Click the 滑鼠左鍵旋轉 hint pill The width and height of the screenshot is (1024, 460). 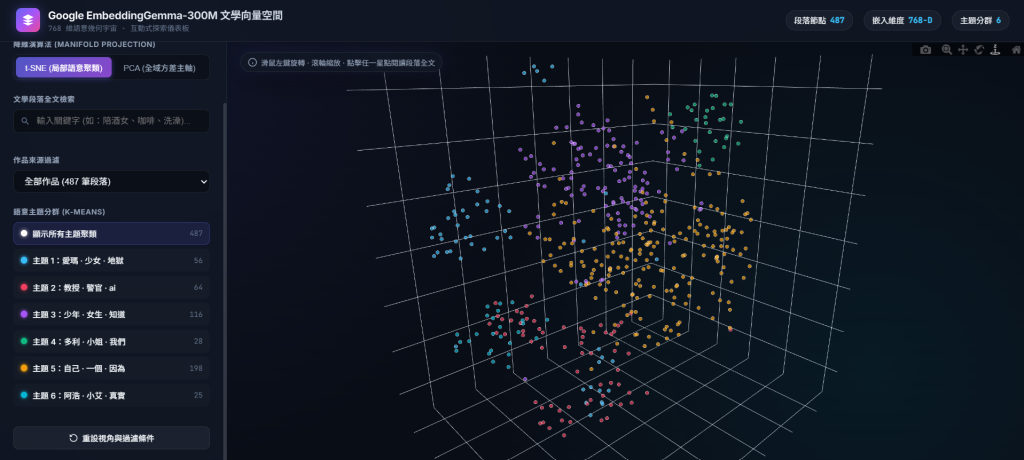click(341, 63)
